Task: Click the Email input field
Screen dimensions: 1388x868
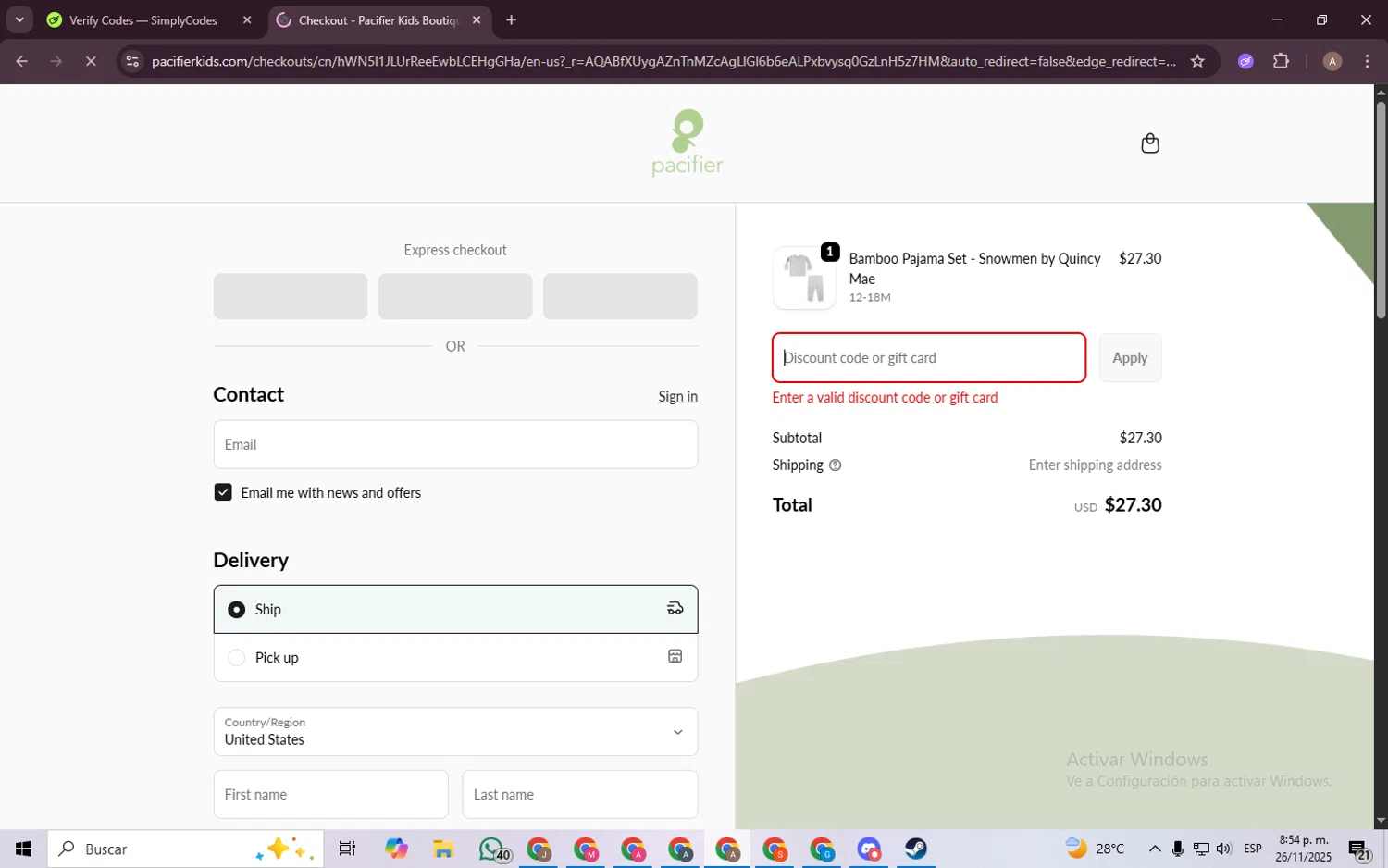Action: coord(455,445)
